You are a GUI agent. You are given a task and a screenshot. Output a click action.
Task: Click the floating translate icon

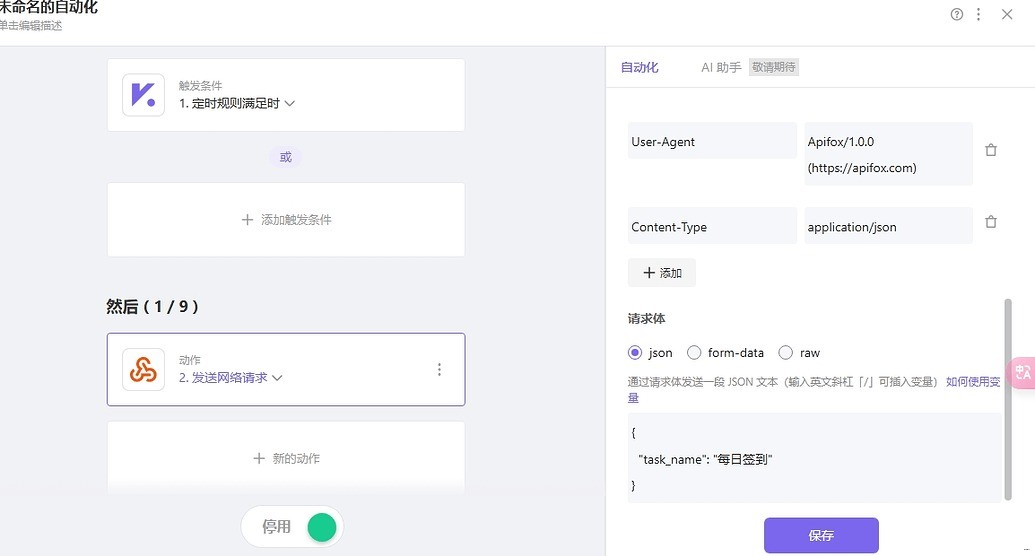point(1023,372)
